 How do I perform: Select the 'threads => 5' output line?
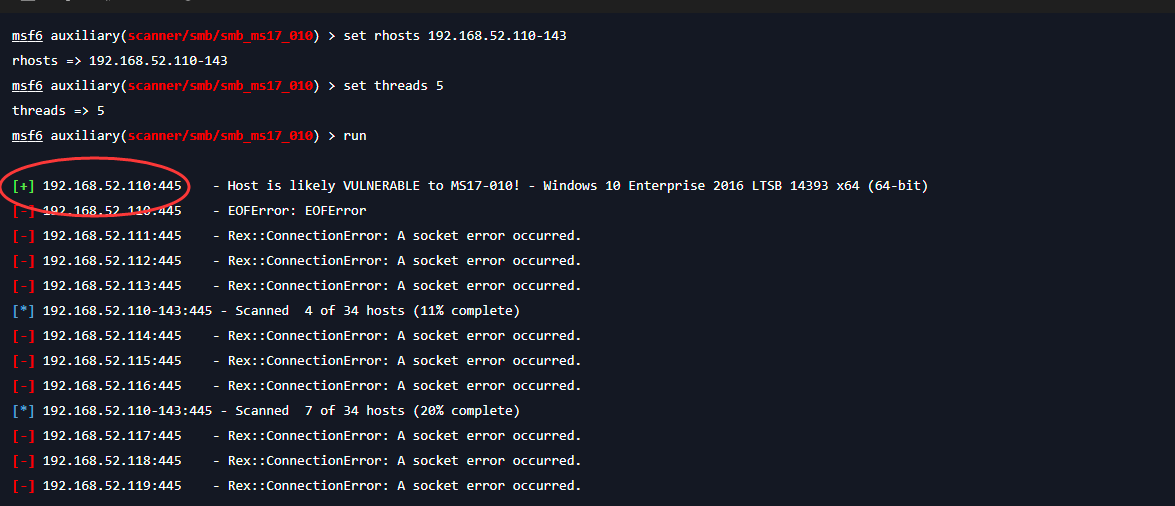(x=58, y=111)
